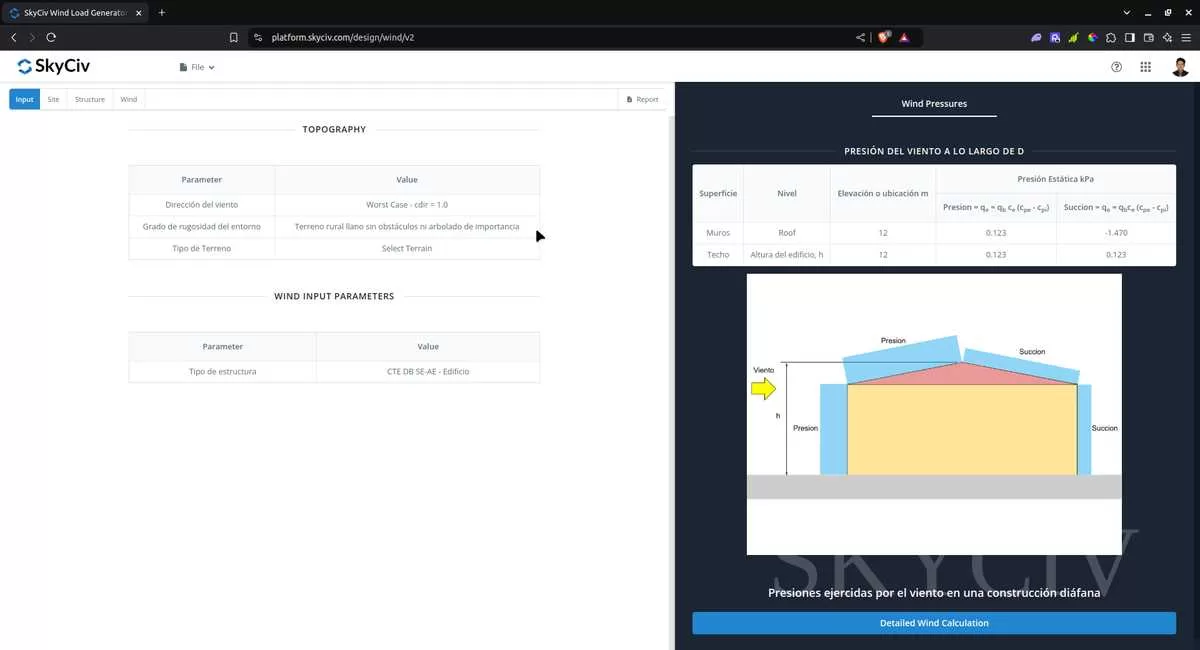1200x650 pixels.
Task: Change the Tipo de estructura value CTE DB SE-AE
Action: click(428, 371)
